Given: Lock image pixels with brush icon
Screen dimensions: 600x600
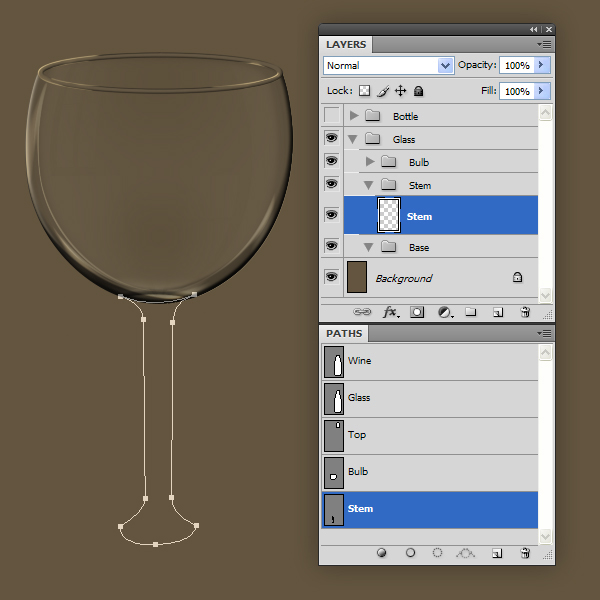Looking at the screenshot, I should coord(383,91).
